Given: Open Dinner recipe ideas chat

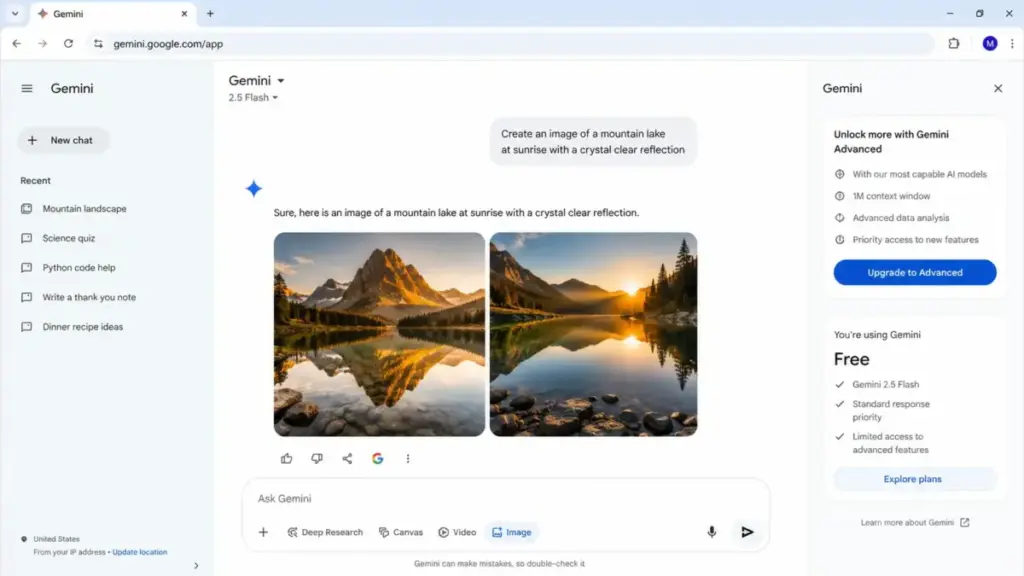Looking at the screenshot, I should [82, 327].
